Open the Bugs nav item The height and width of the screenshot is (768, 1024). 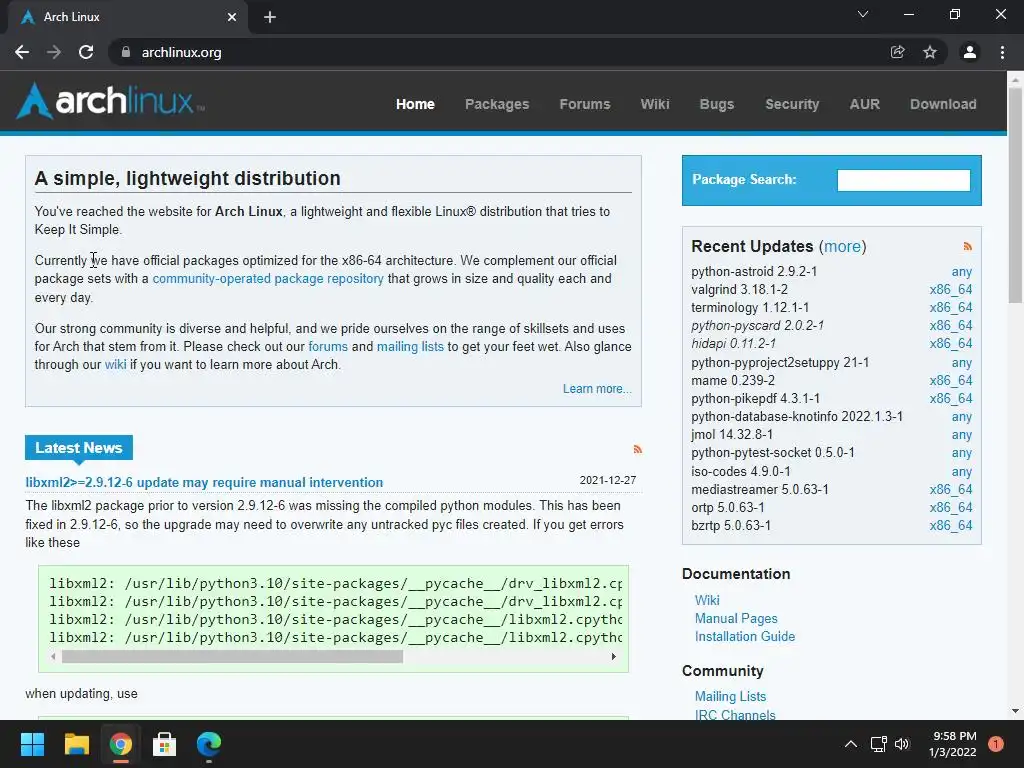(x=717, y=104)
